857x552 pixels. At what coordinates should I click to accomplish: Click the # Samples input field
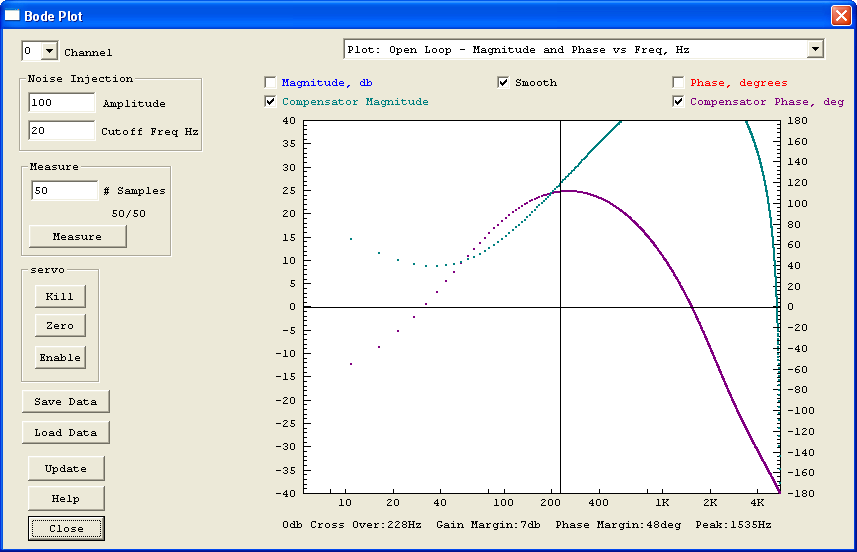pyautogui.click(x=64, y=190)
